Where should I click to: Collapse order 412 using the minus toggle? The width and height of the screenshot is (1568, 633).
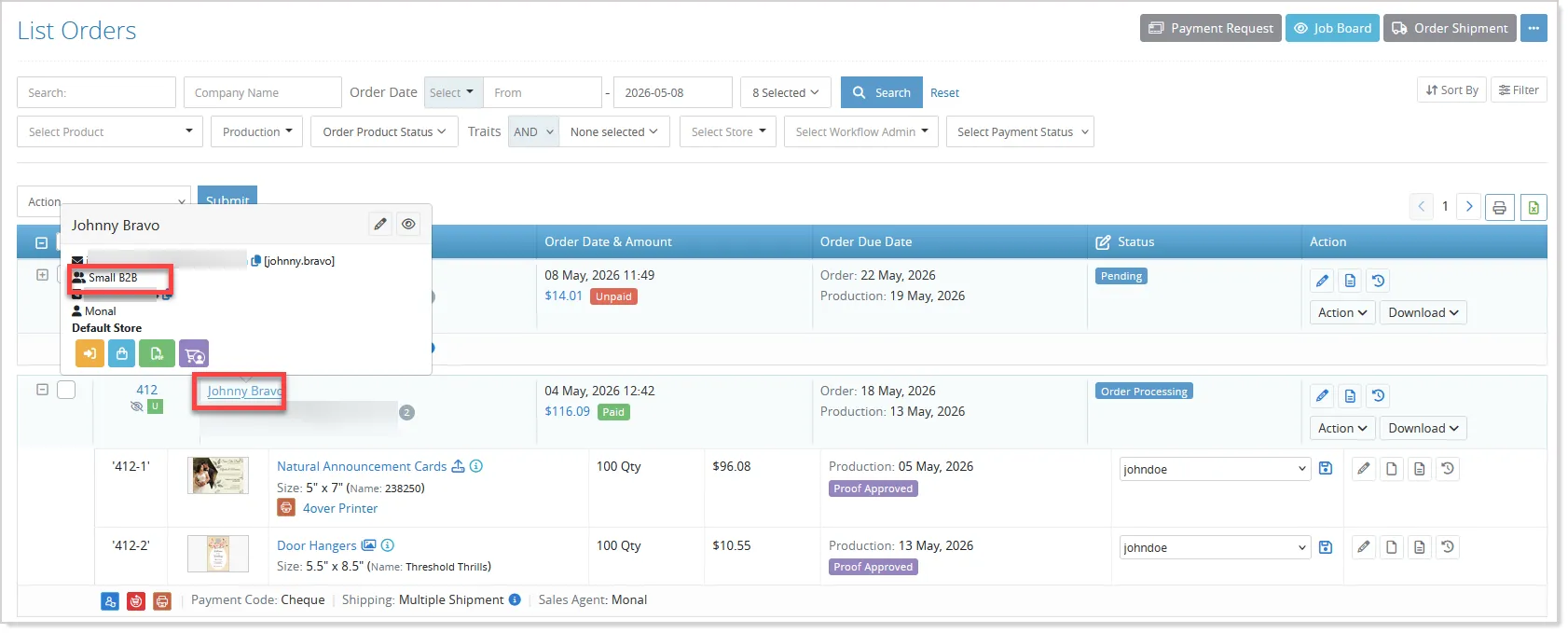(x=42, y=390)
